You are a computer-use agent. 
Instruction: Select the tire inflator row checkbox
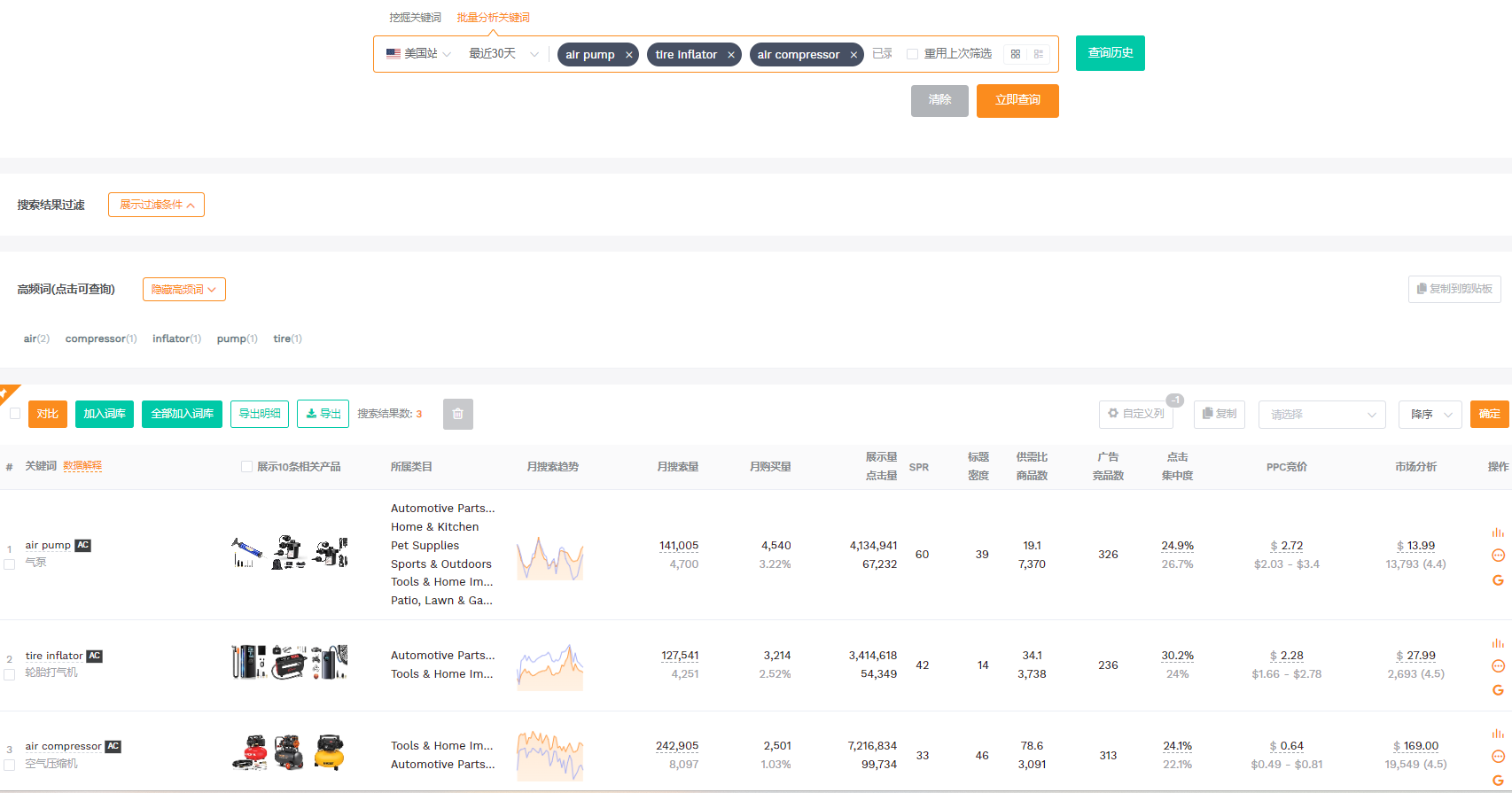click(x=10, y=674)
